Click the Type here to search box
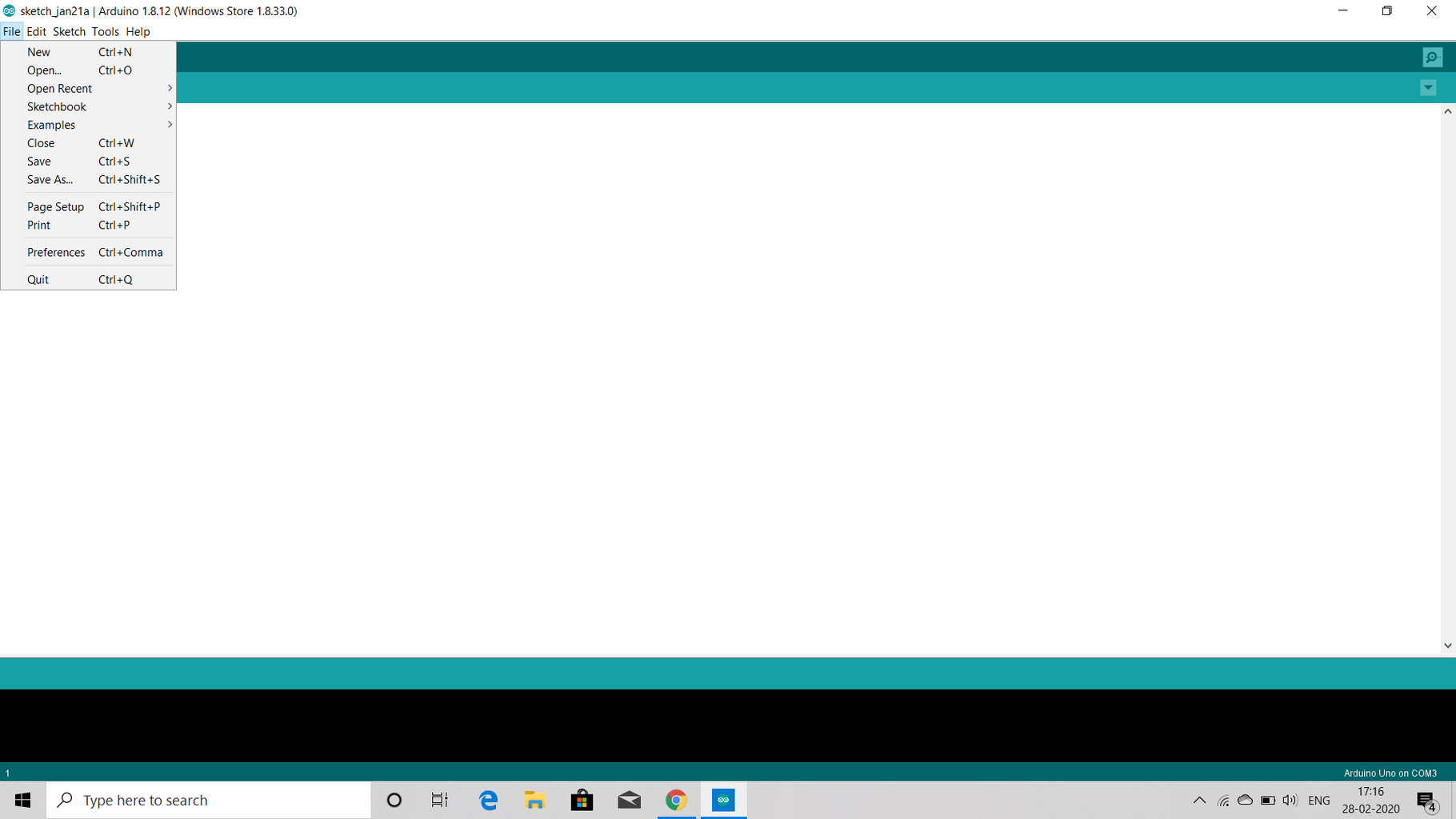 coord(209,800)
